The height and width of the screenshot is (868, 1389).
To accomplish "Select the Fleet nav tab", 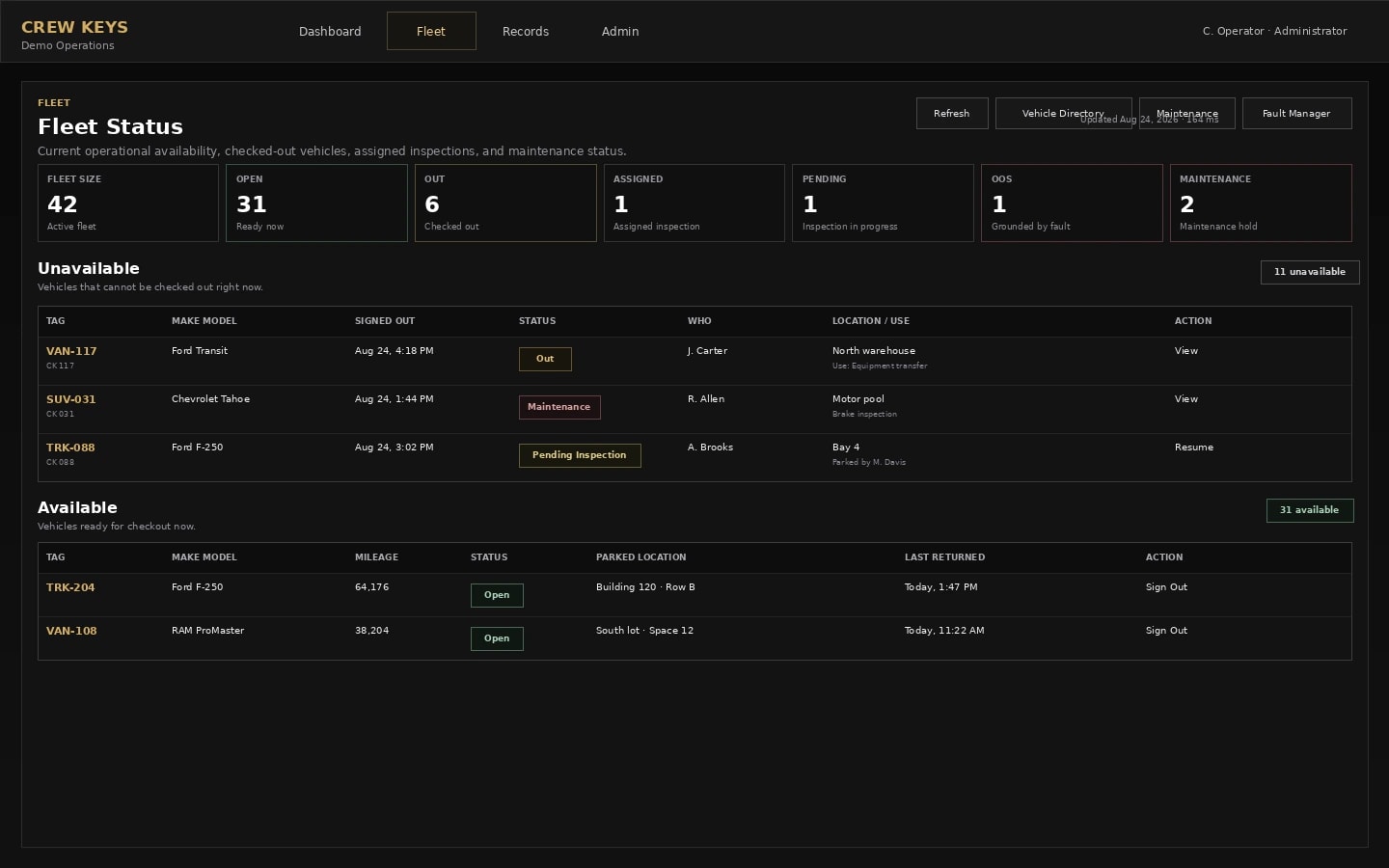I will (431, 31).
